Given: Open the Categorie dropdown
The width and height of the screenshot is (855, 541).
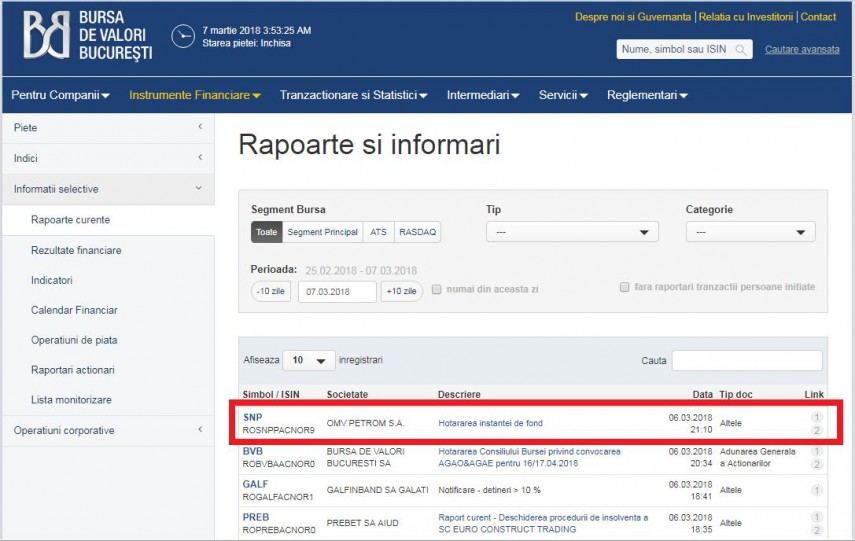Looking at the screenshot, I should pos(750,232).
